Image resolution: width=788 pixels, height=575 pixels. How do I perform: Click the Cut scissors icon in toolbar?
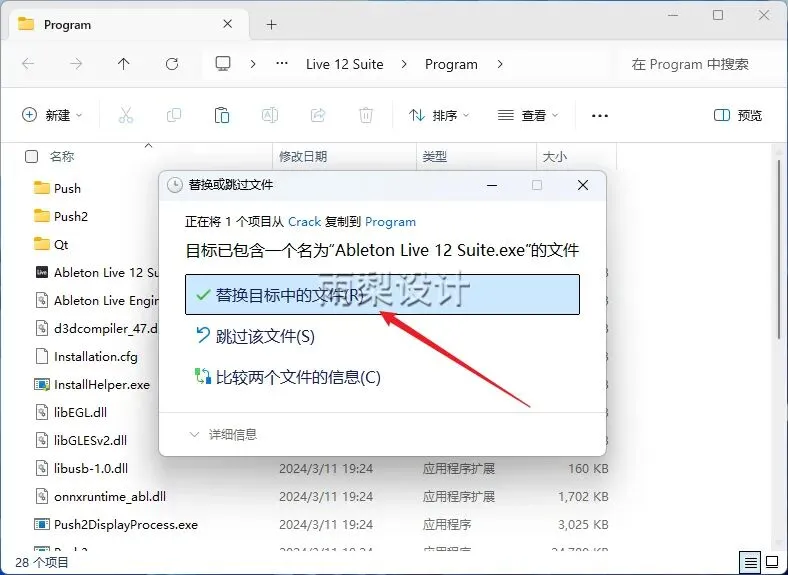click(x=126, y=115)
